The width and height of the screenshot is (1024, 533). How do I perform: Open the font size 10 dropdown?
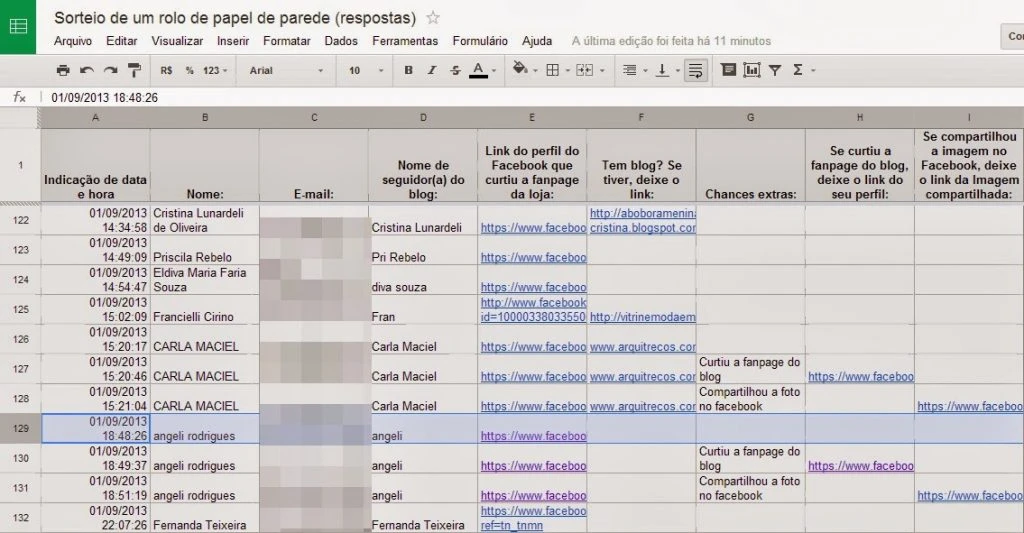[x=366, y=70]
